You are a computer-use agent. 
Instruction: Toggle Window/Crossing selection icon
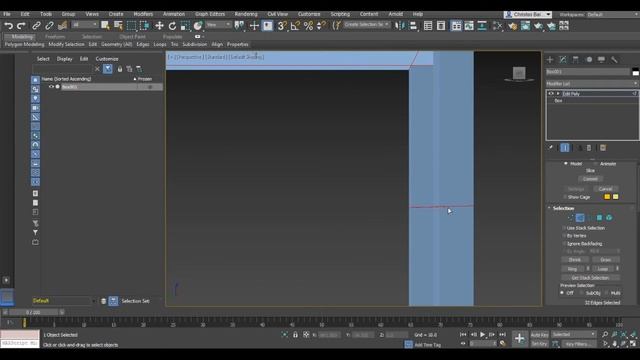tap(144, 26)
